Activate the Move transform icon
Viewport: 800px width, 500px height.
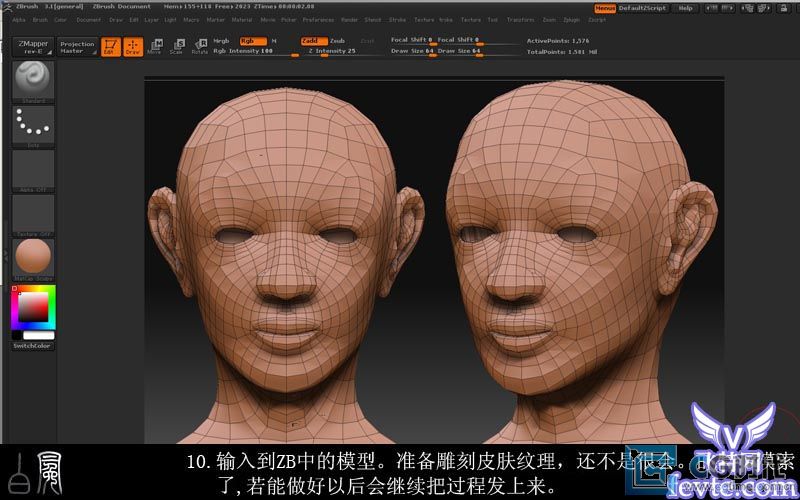154,46
